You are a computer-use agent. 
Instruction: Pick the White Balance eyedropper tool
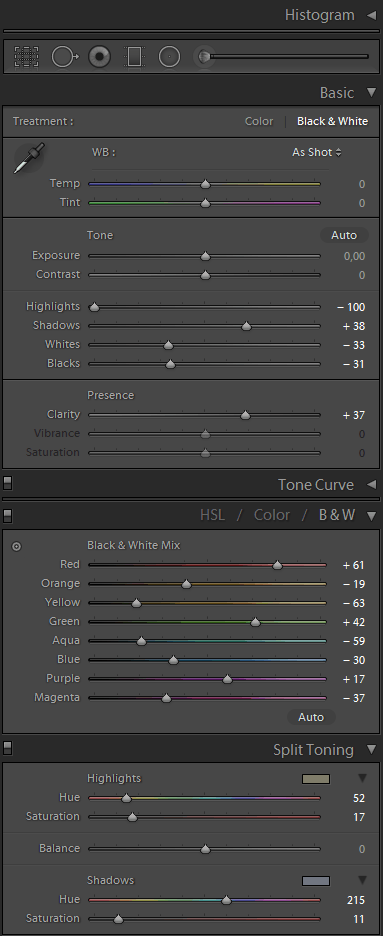(29, 158)
